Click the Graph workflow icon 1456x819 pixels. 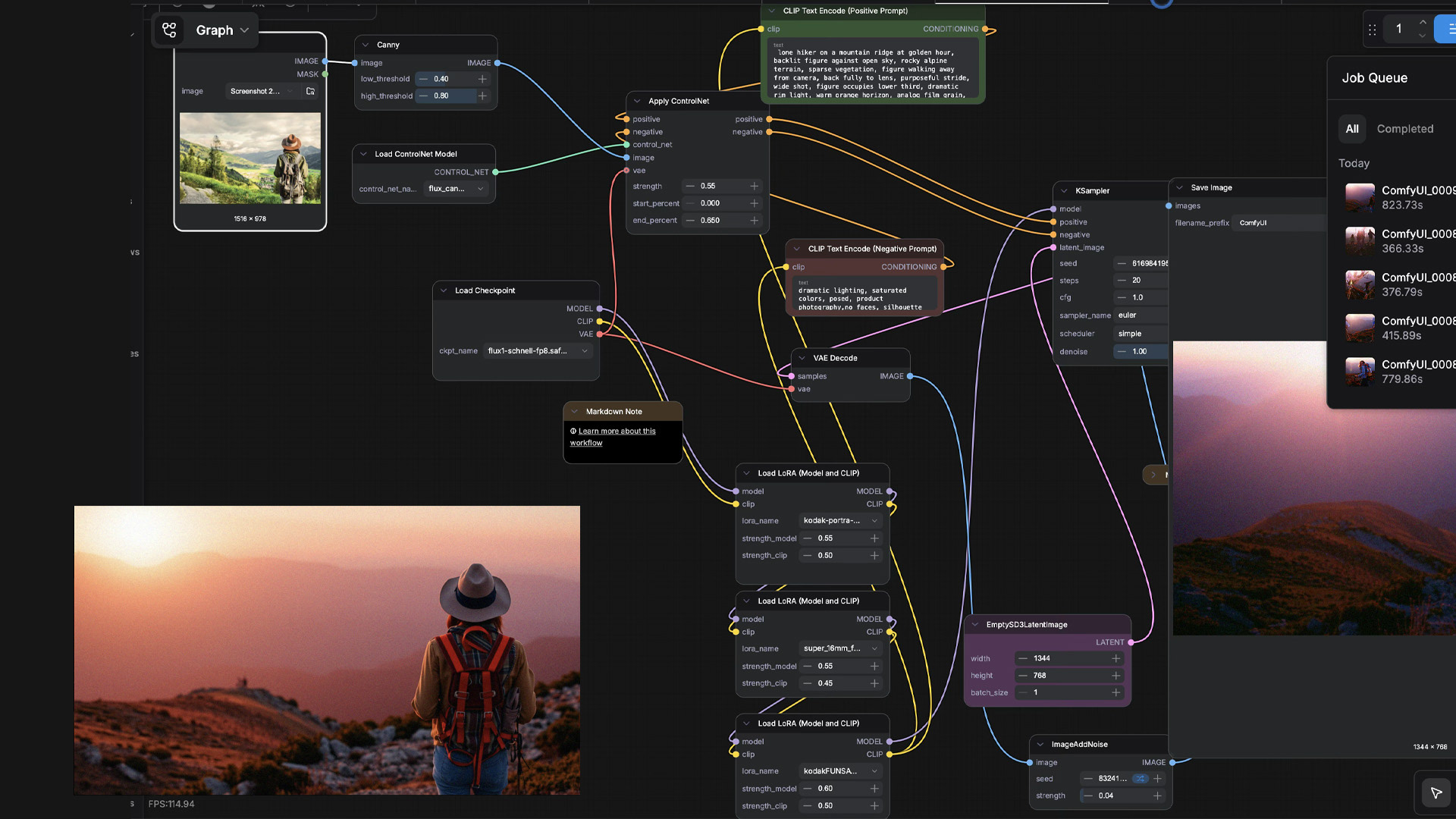(x=169, y=30)
